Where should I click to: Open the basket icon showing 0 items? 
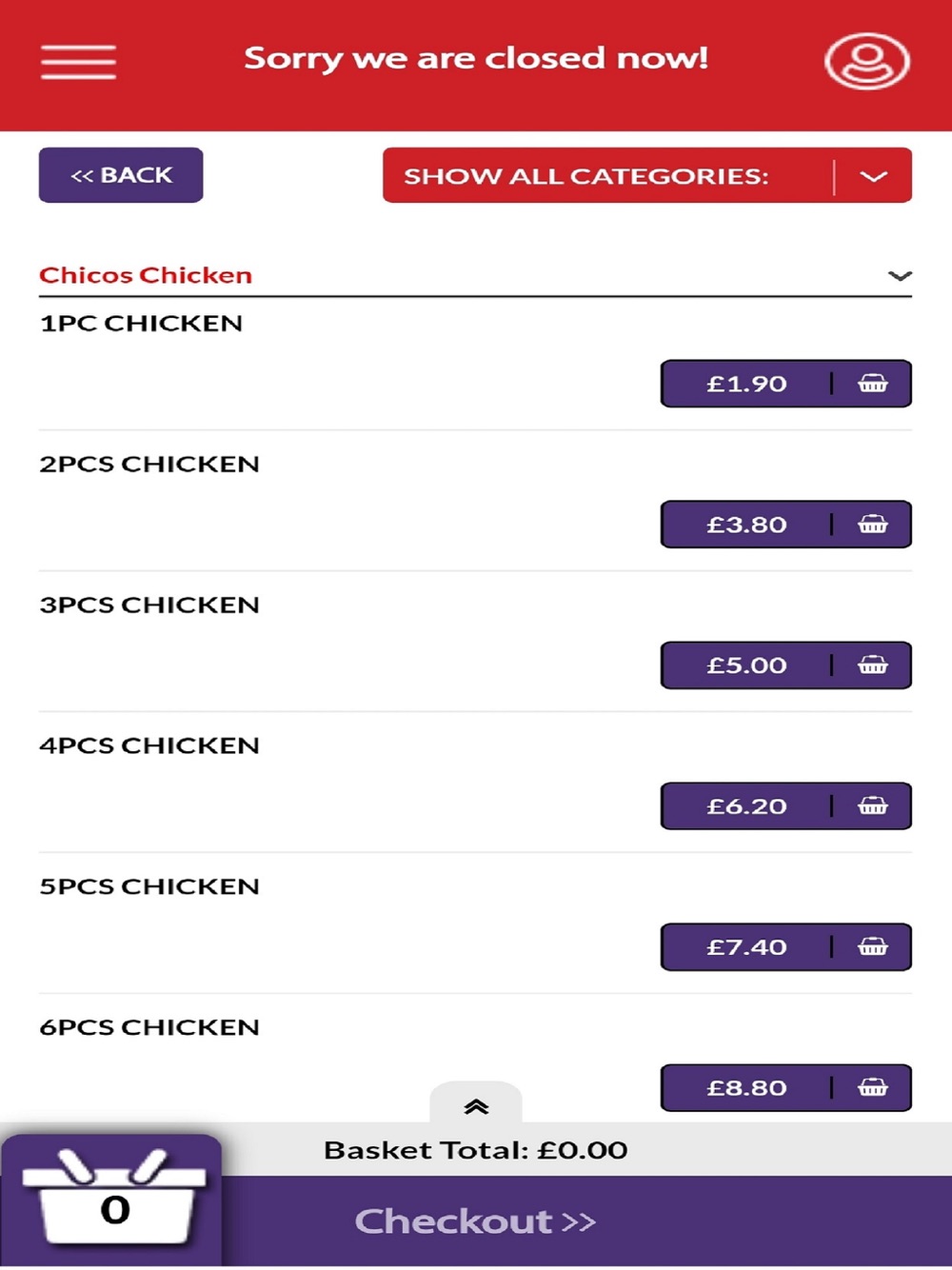pos(112,1200)
